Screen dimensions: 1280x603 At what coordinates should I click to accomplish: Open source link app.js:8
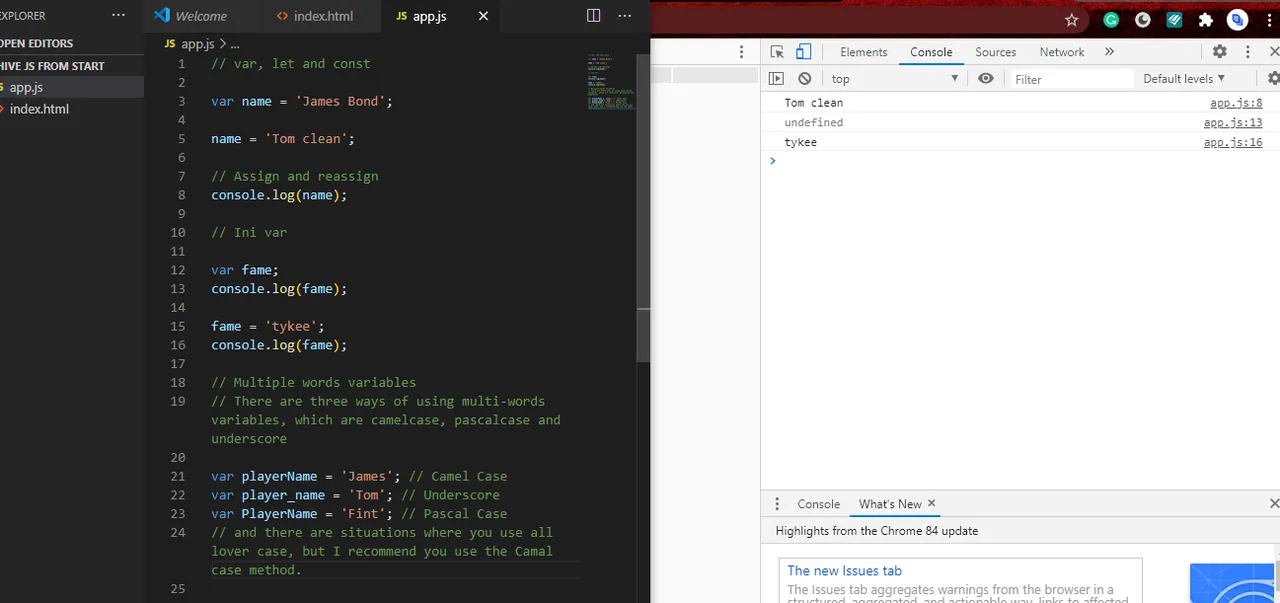[1236, 103]
